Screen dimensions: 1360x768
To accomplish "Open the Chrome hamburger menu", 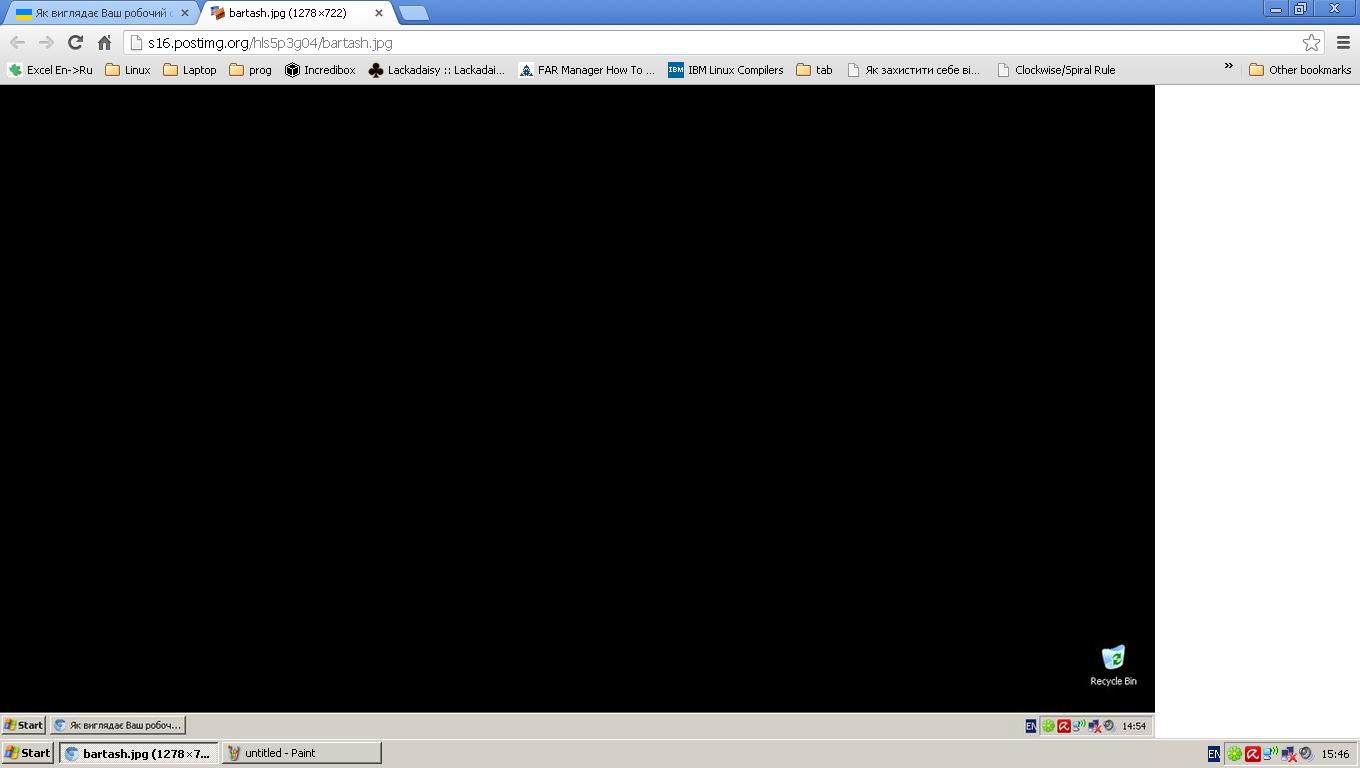I will click(x=1343, y=42).
